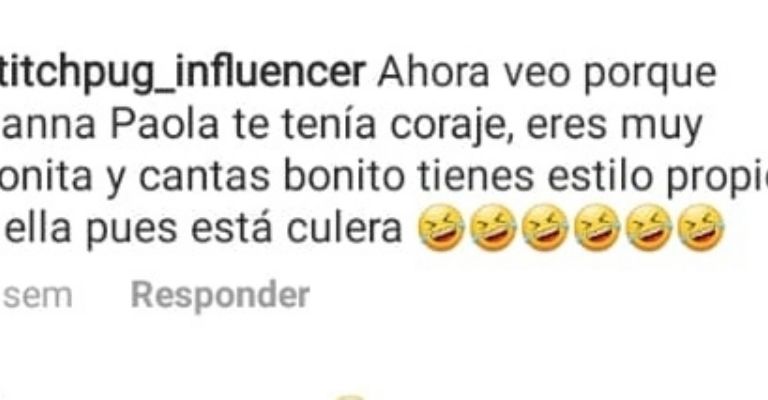Click the word "culera" in the comment
Viewport: 768px width, 400px height.
point(344,228)
